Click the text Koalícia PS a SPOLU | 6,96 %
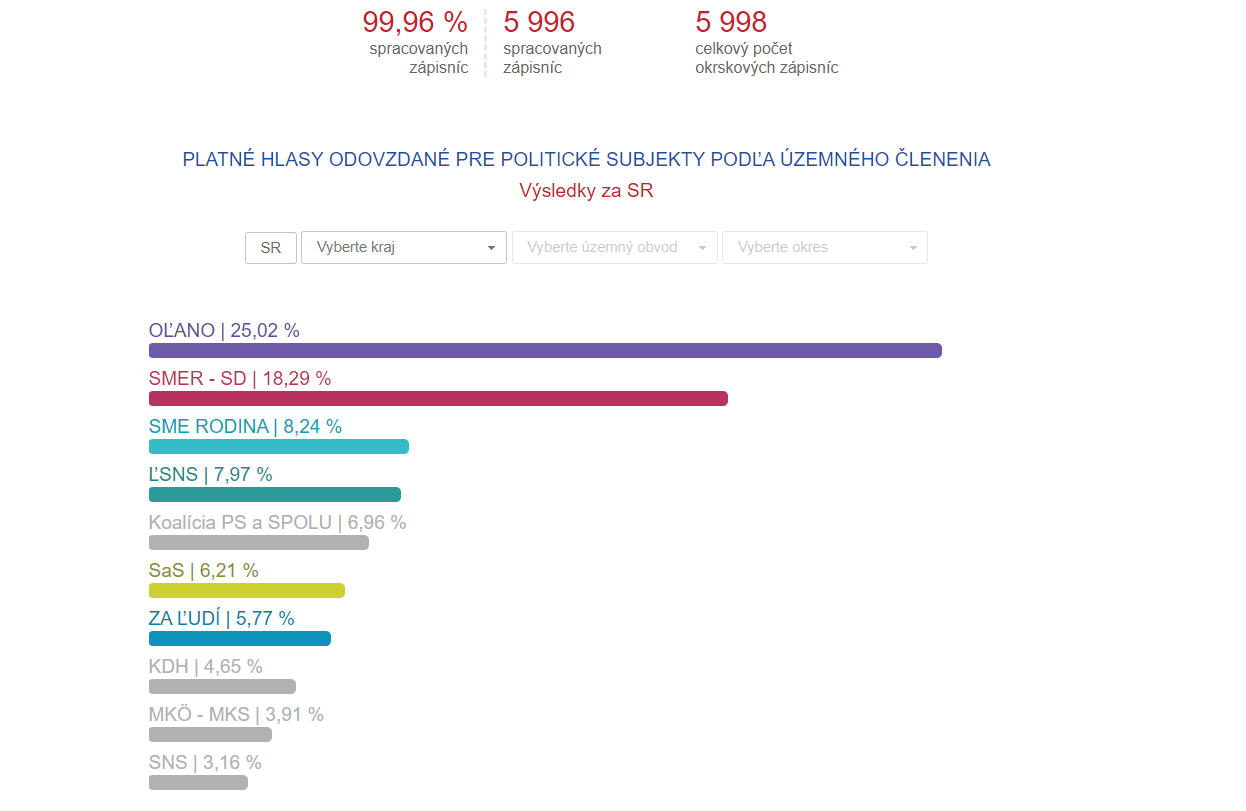 278,522
